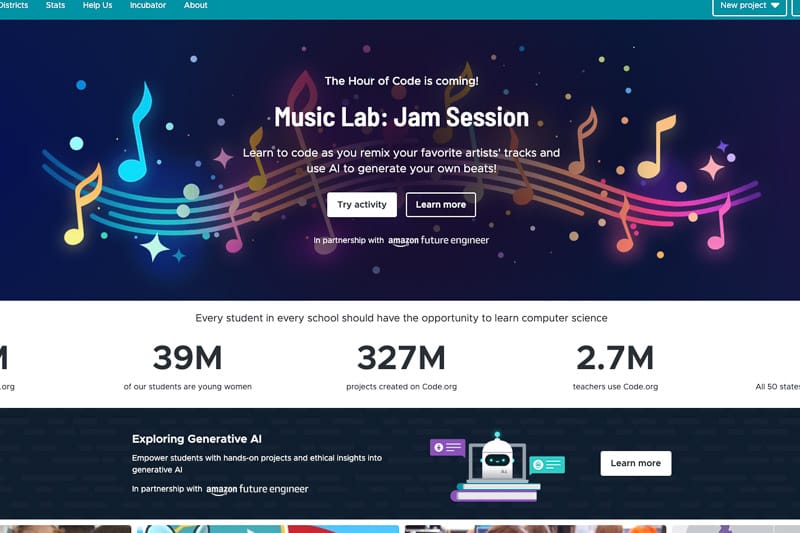Screen dimensions: 800x533
Task: Click the Exploring Generative AI heading
Action: [197, 439]
